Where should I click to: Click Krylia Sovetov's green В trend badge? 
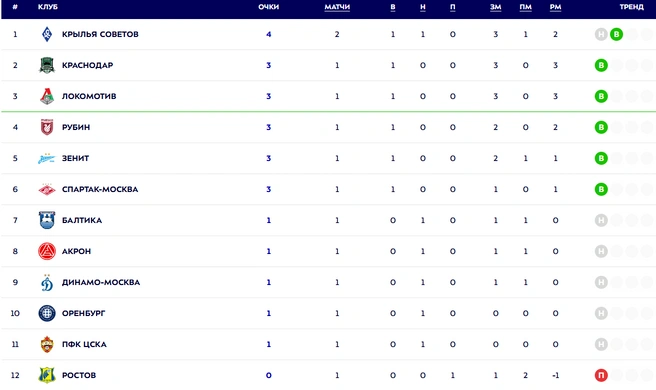click(616, 34)
